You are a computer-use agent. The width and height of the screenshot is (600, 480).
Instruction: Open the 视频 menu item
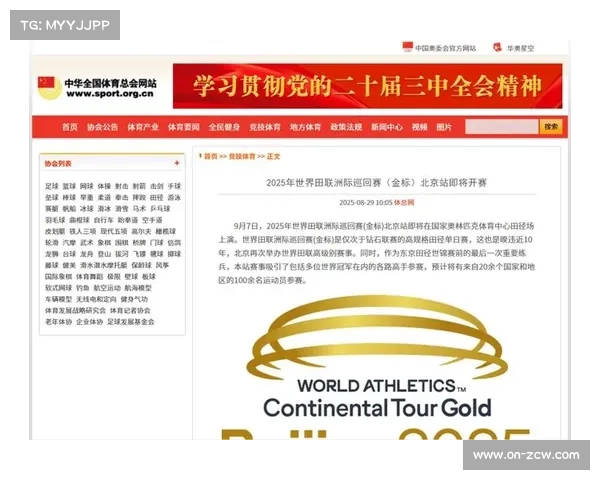click(419, 127)
